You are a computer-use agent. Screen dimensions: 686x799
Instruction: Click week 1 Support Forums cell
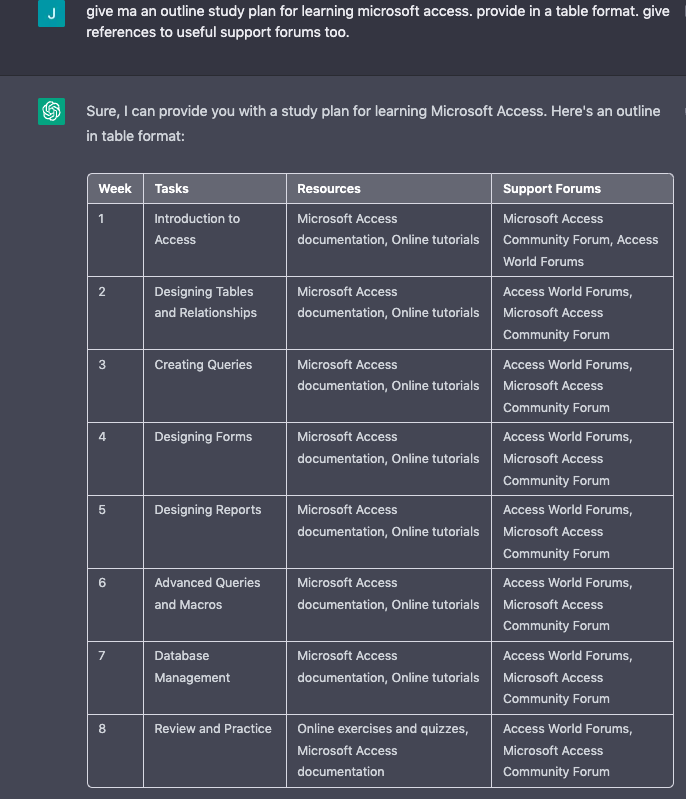[580, 240]
